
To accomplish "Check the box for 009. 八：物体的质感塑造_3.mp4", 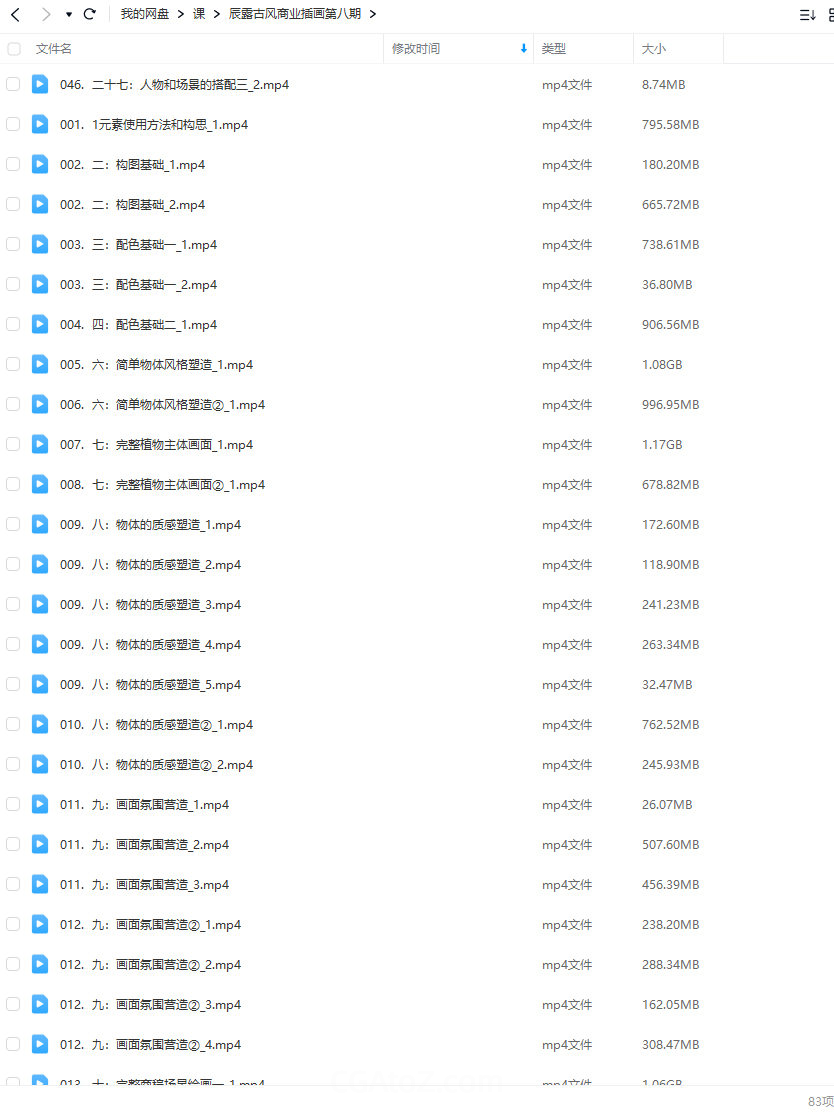I will pyautogui.click(x=13, y=604).
